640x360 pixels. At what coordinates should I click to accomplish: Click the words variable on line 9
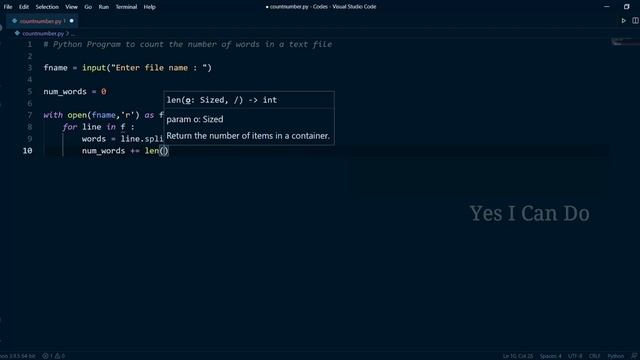pyautogui.click(x=94, y=139)
